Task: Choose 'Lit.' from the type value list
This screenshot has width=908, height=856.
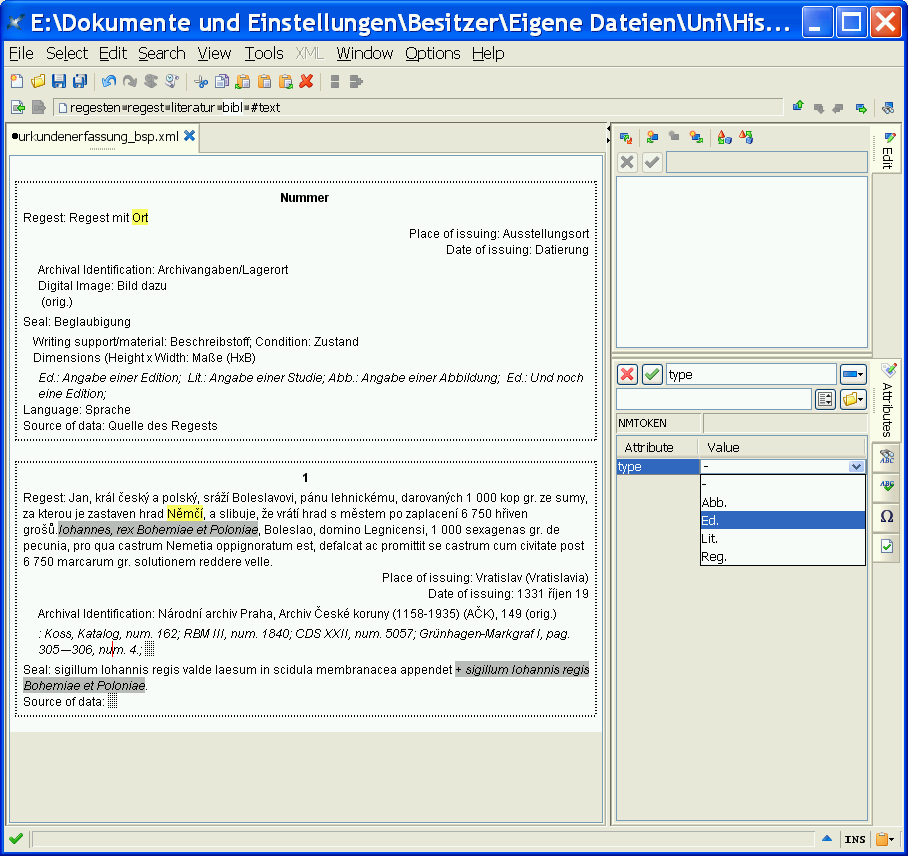Action: [x=782, y=538]
